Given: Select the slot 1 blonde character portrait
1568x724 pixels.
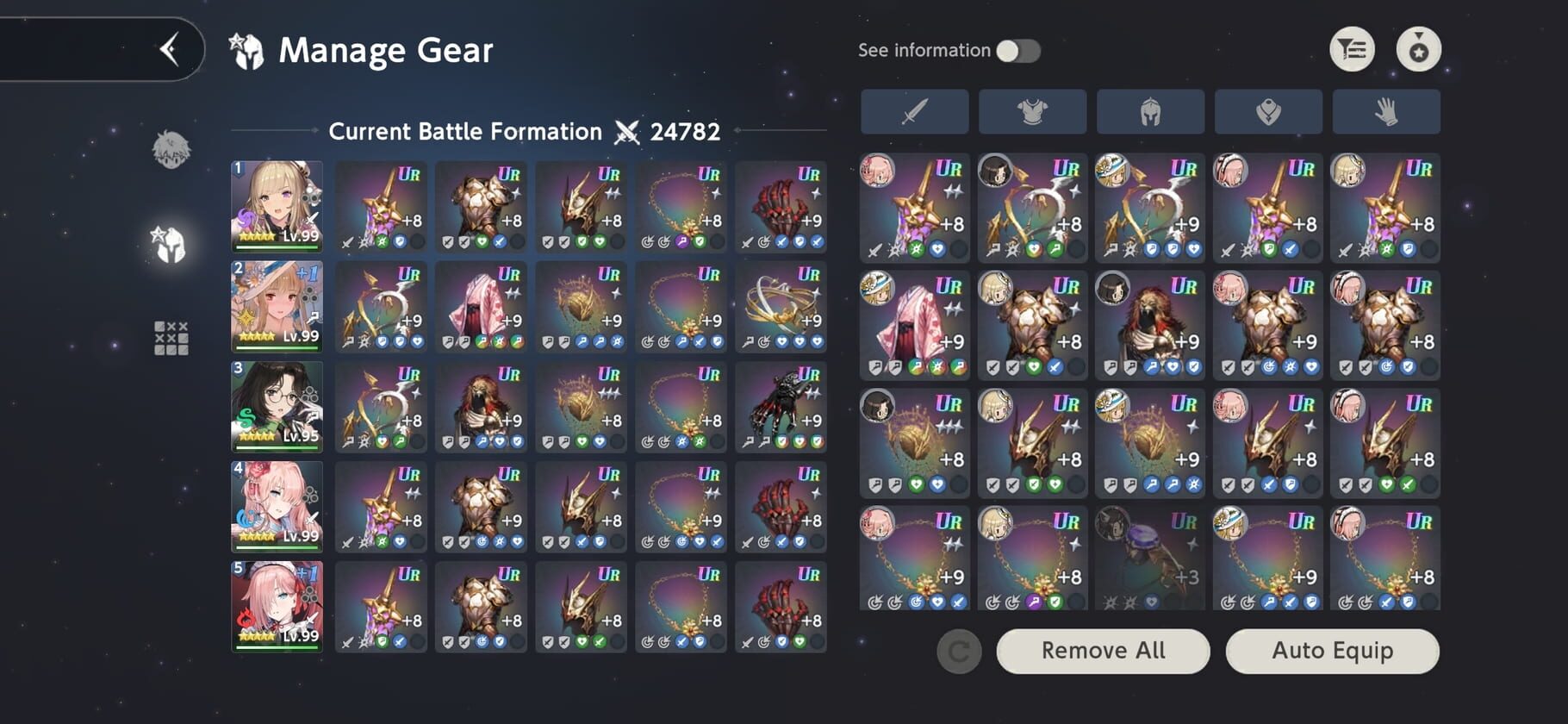Looking at the screenshot, I should (277, 206).
